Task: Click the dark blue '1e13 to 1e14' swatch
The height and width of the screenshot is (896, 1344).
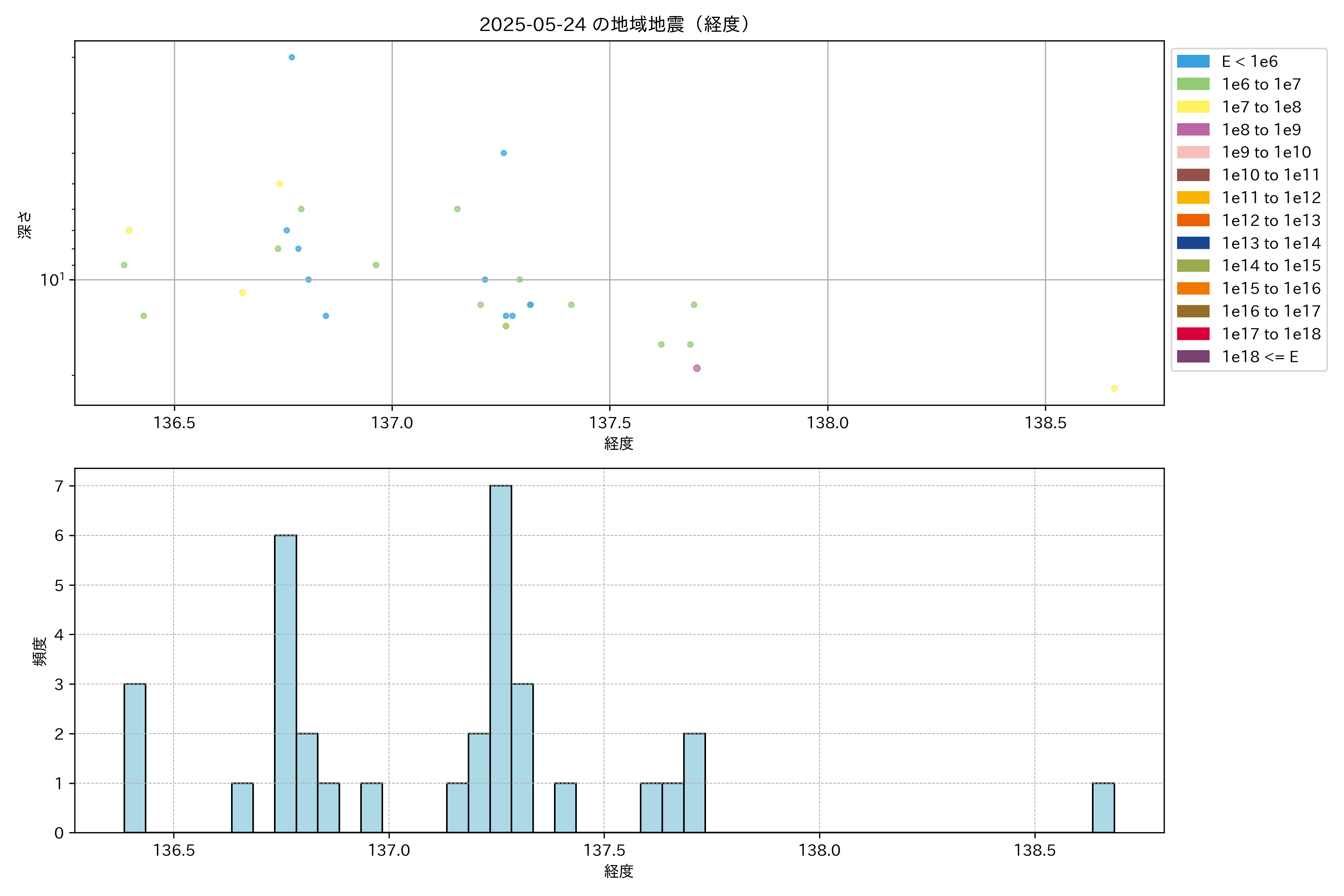Action: coord(1193,243)
